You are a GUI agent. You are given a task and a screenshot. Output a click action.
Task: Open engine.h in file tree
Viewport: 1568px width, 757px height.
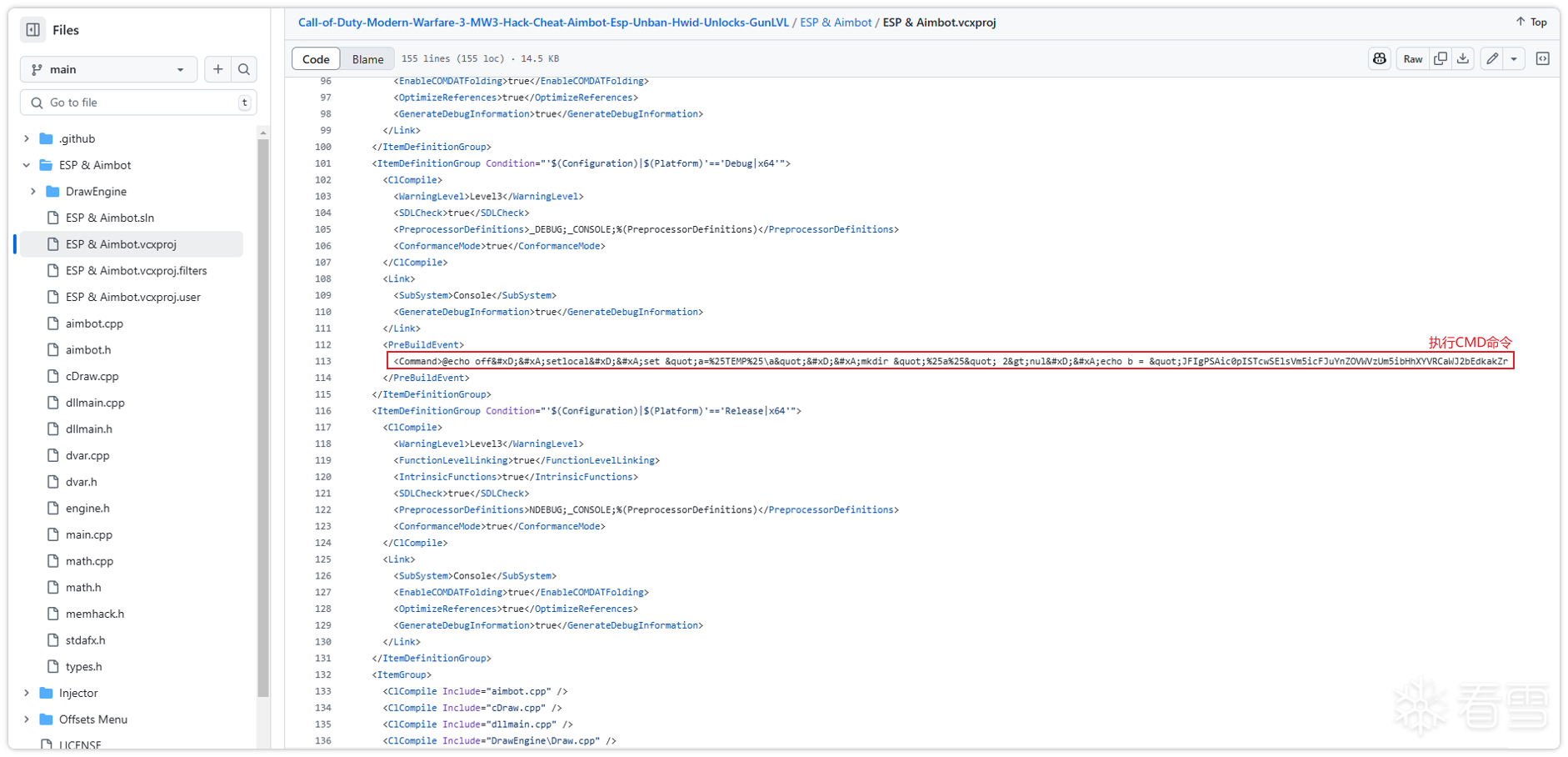(87, 509)
